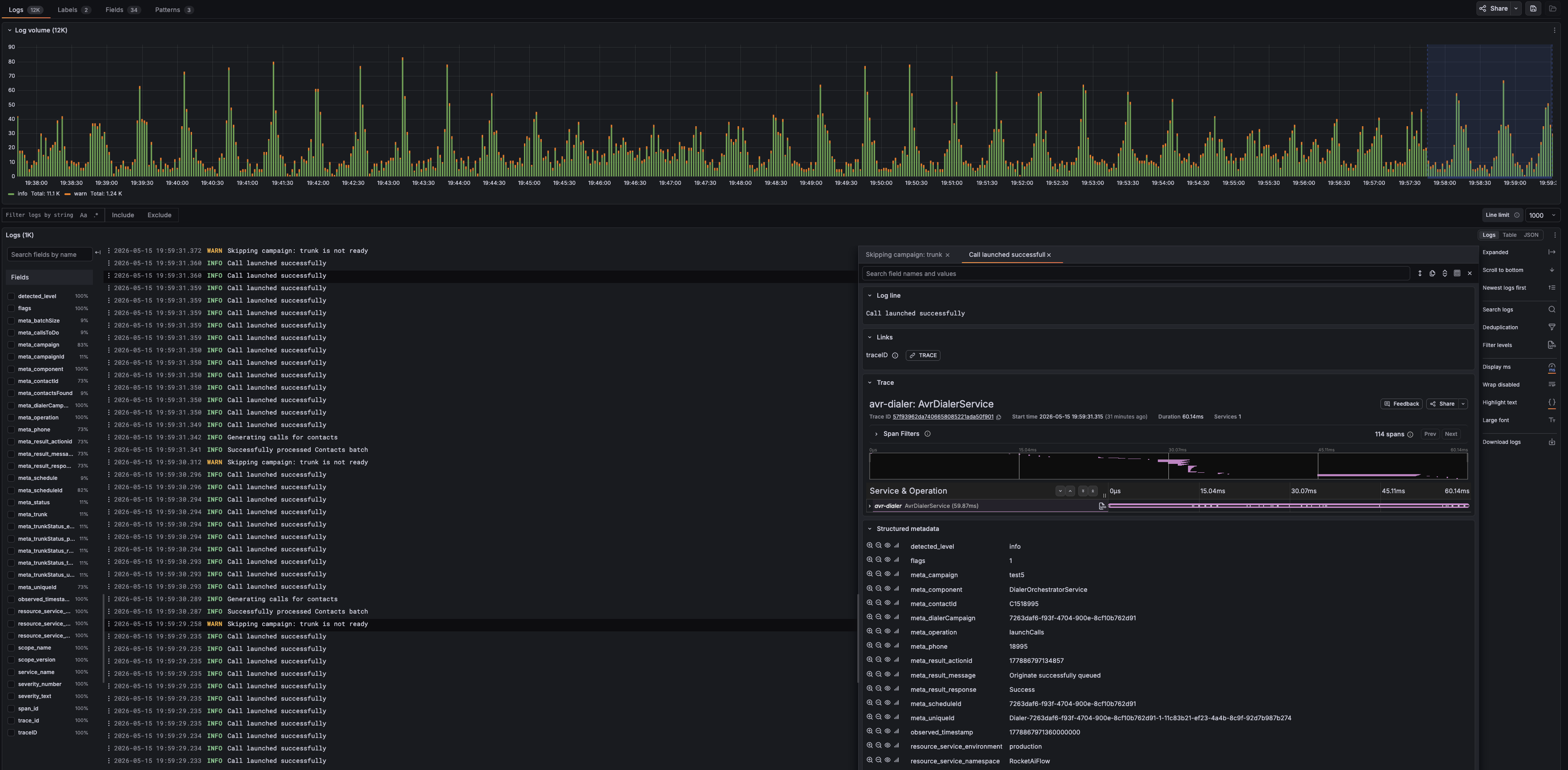Check the traceID field checkbox
This screenshot has height=770, width=1568.
coord(12,732)
